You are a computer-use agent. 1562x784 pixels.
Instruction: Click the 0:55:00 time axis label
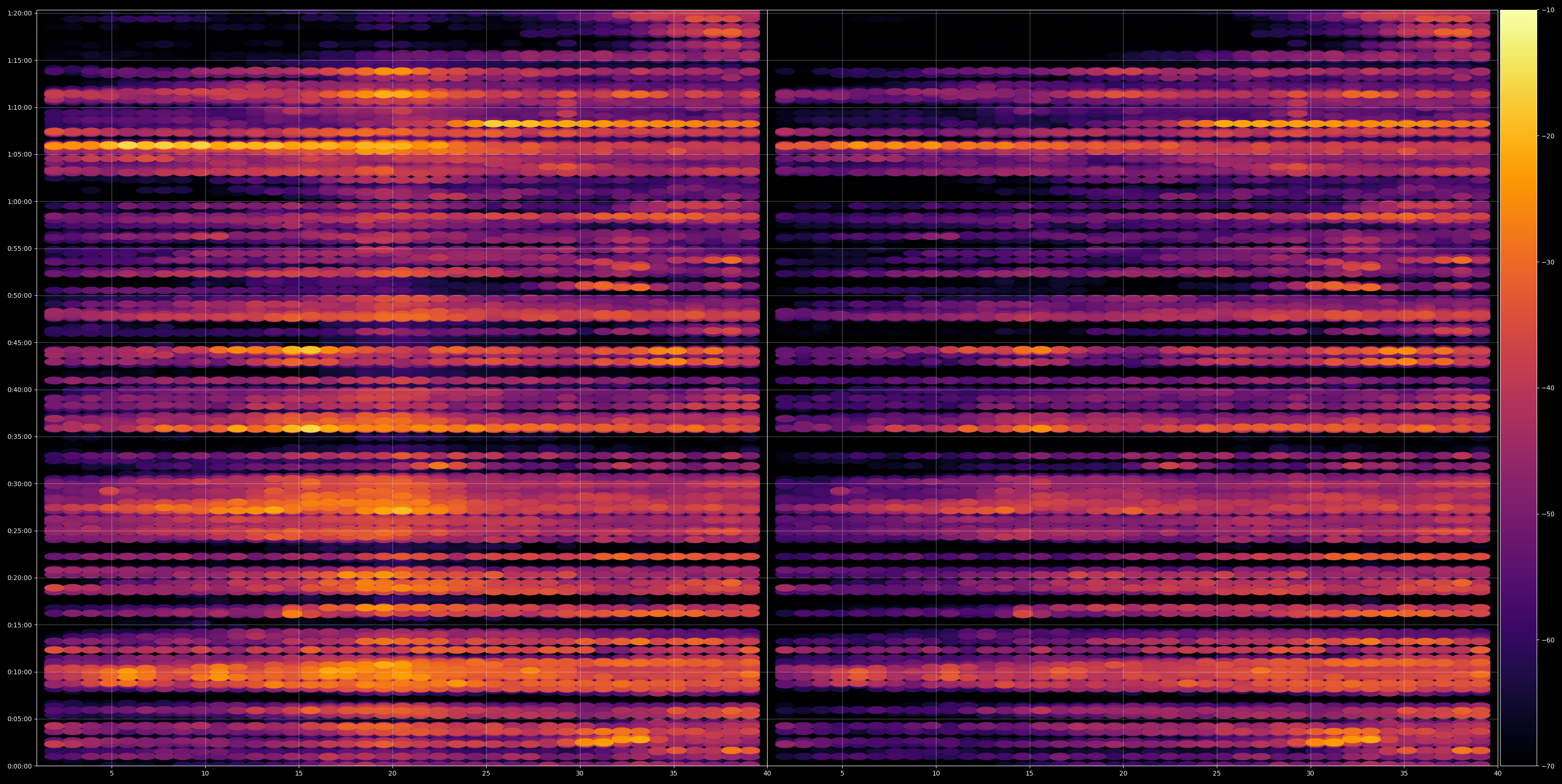(x=19, y=249)
